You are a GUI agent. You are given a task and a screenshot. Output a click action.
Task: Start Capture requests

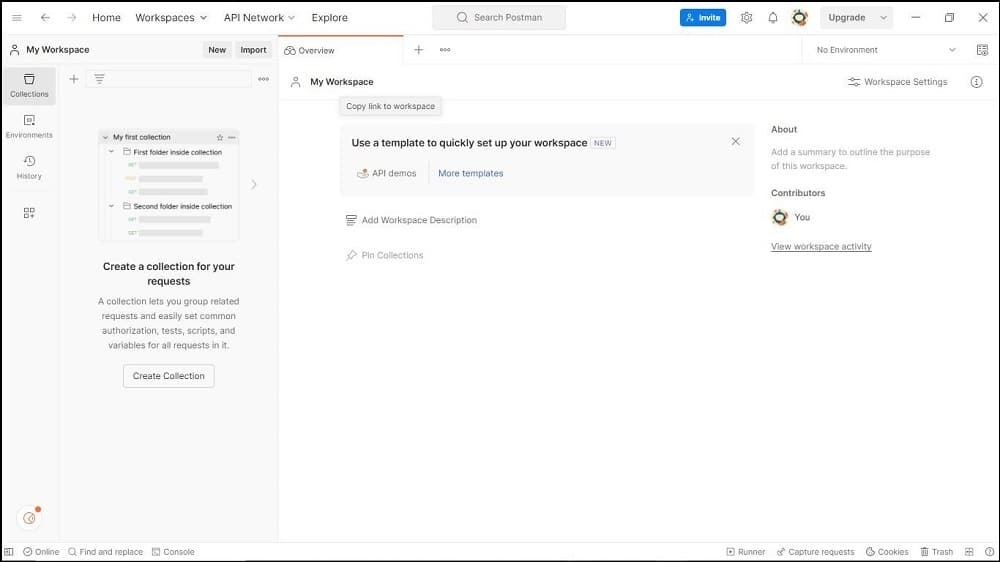click(815, 552)
